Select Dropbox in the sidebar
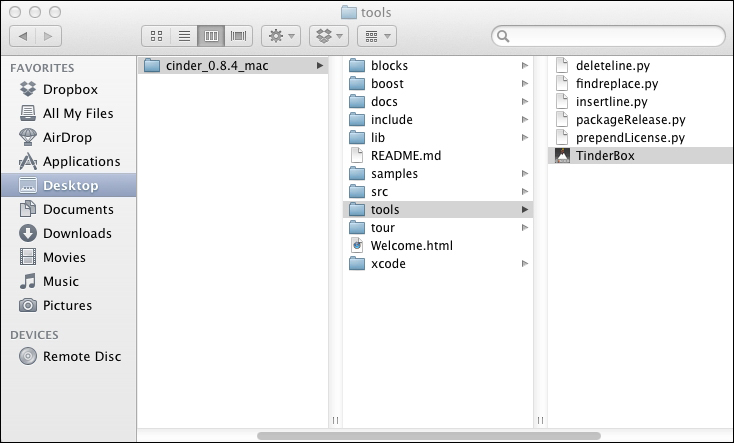Image resolution: width=734 pixels, height=443 pixels. [68, 89]
